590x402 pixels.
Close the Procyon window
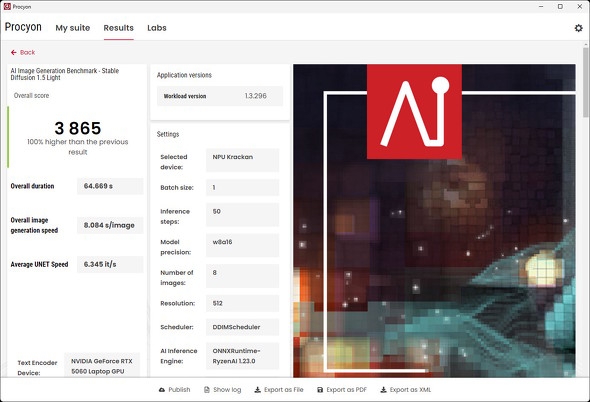pyautogui.click(x=580, y=6)
